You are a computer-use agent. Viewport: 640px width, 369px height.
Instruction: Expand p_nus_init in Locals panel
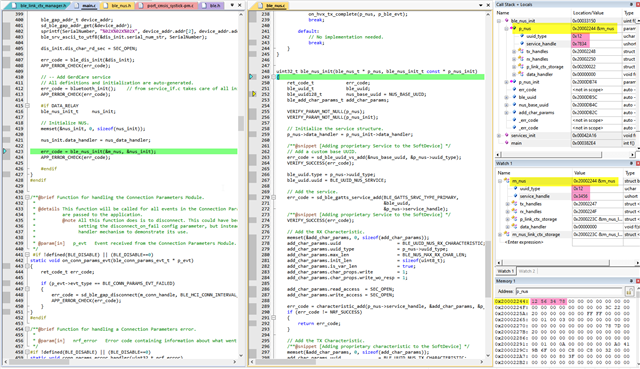[x=507, y=82]
